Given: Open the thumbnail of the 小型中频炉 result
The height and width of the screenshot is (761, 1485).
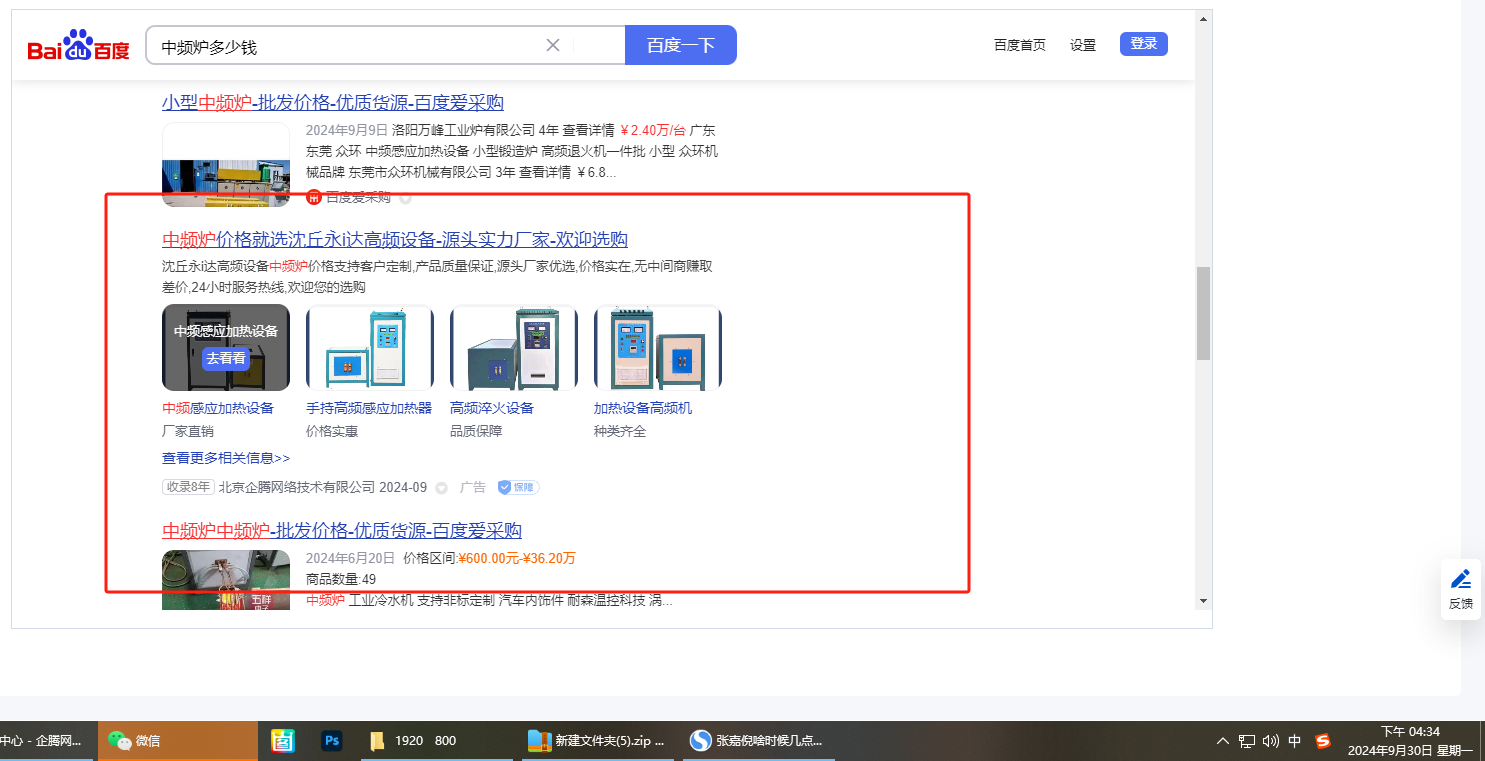Looking at the screenshot, I should (226, 165).
